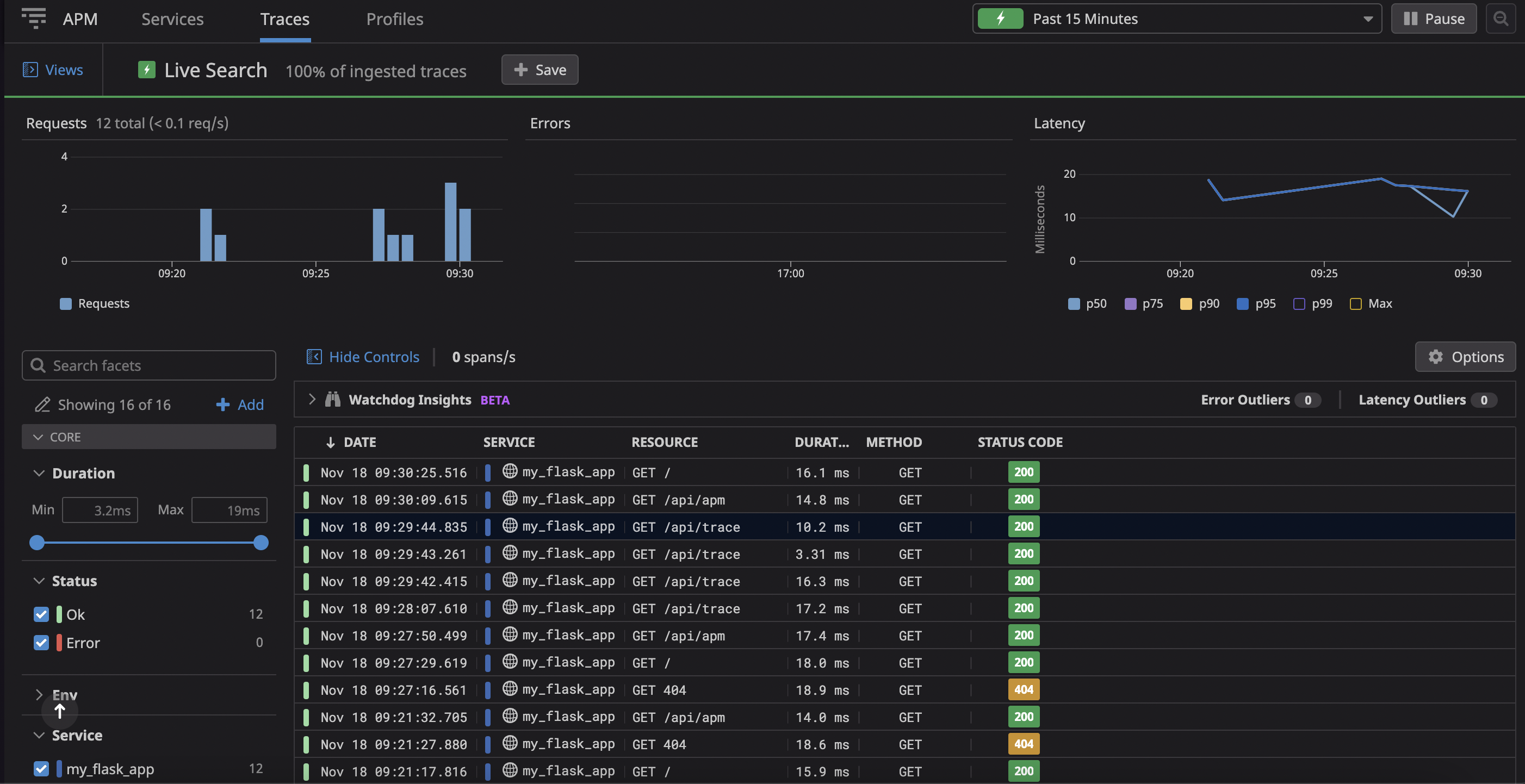Open the Past 15 Minutes time dropdown
The width and height of the screenshot is (1525, 784).
click(x=1177, y=18)
